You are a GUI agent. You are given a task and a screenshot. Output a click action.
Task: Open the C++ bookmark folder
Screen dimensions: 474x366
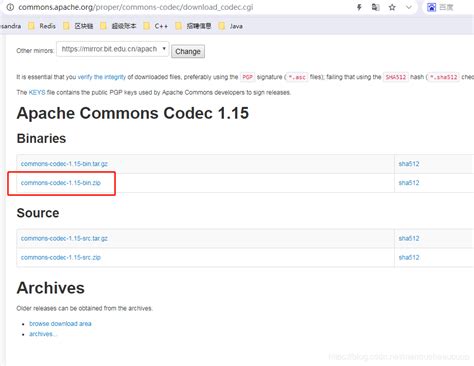[155, 26]
